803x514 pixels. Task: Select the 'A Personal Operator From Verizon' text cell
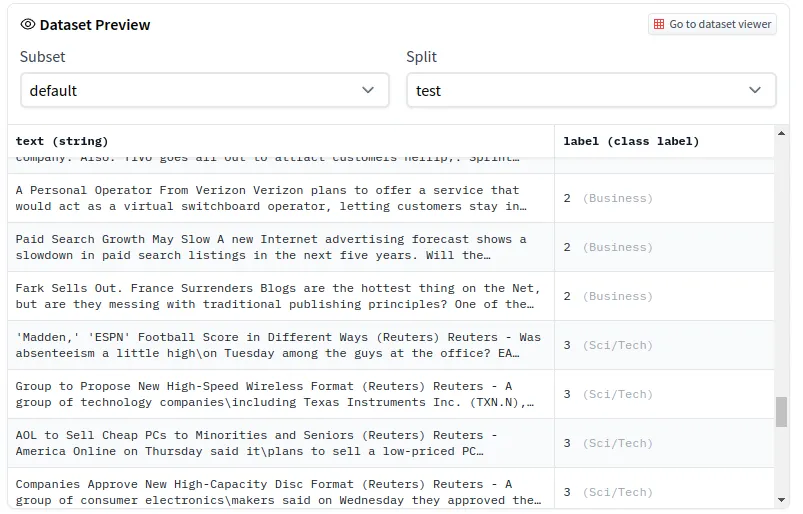281,198
